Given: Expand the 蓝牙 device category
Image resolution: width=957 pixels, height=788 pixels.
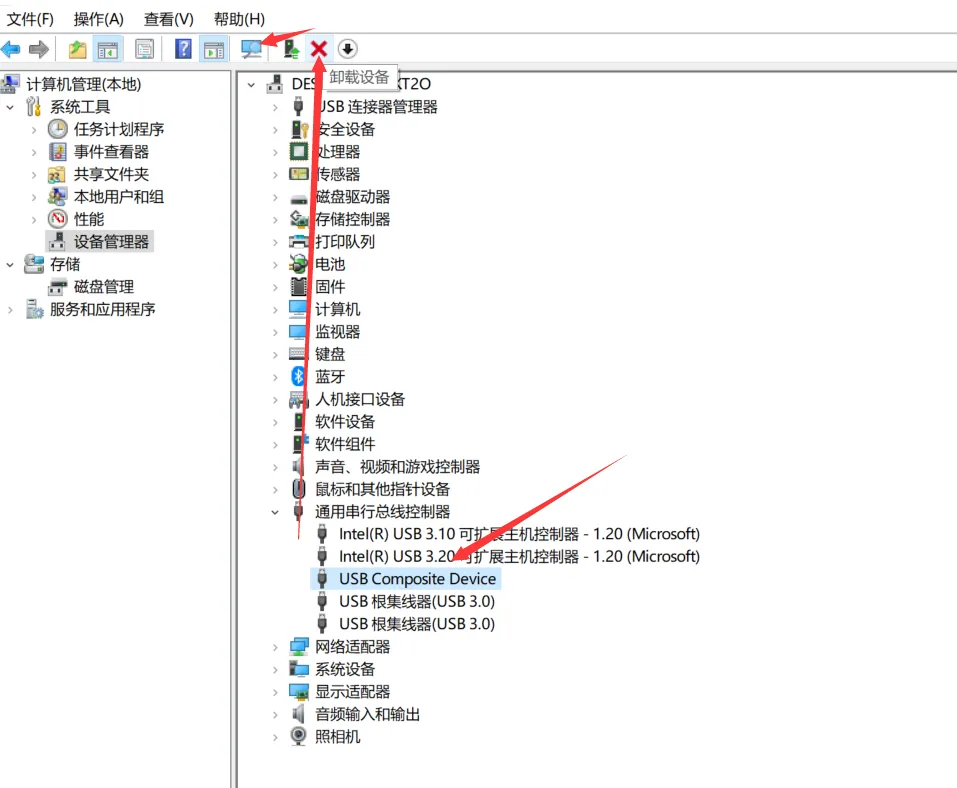Looking at the screenshot, I should pyautogui.click(x=275, y=377).
